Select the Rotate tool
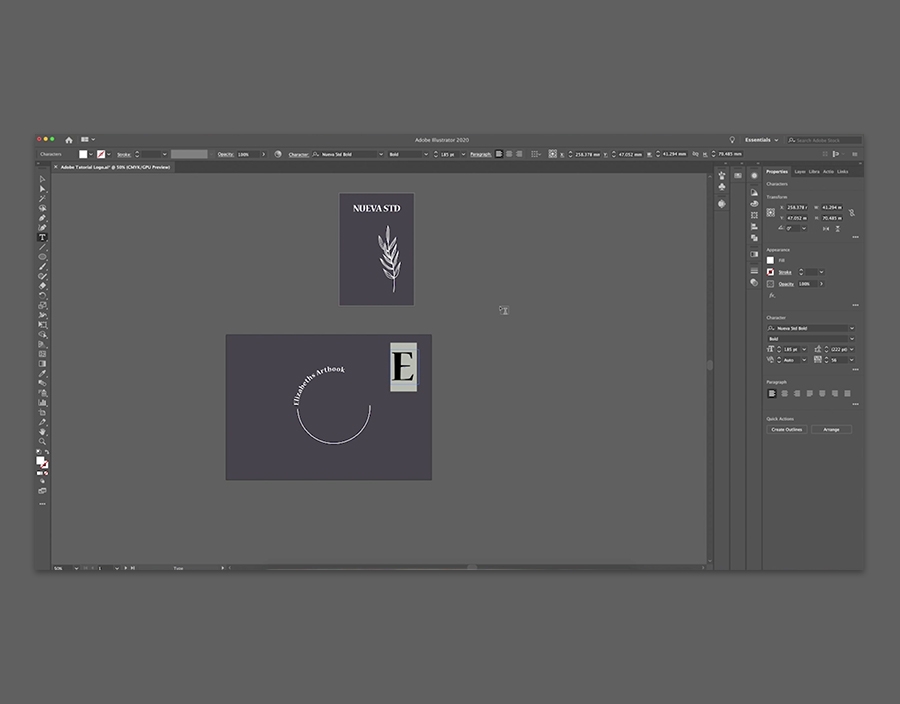This screenshot has height=704, width=900. tap(42, 295)
